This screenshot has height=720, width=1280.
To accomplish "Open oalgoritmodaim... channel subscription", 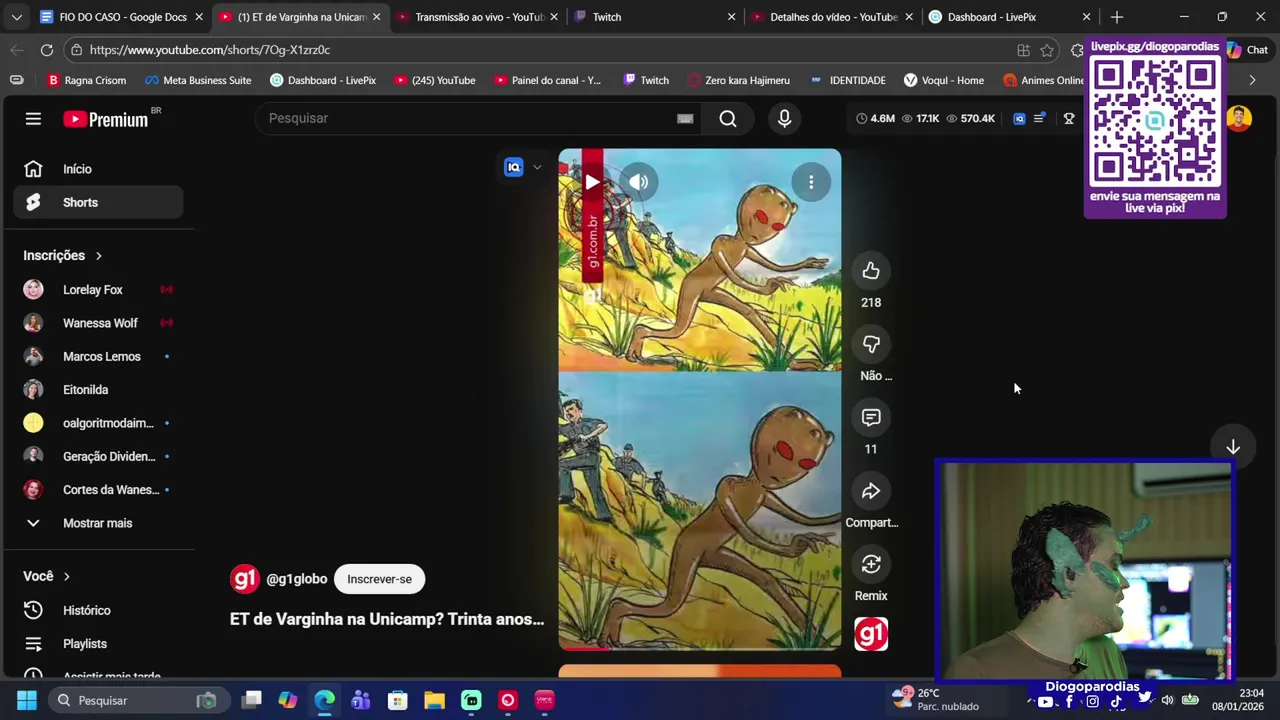I will coord(98,423).
